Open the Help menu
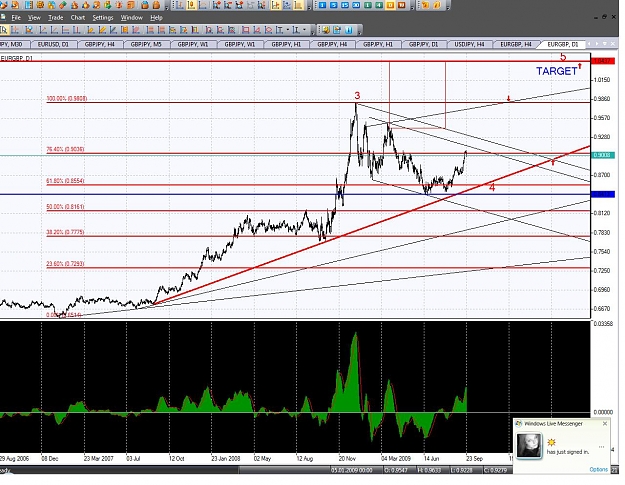The image size is (625, 485). coord(156,18)
